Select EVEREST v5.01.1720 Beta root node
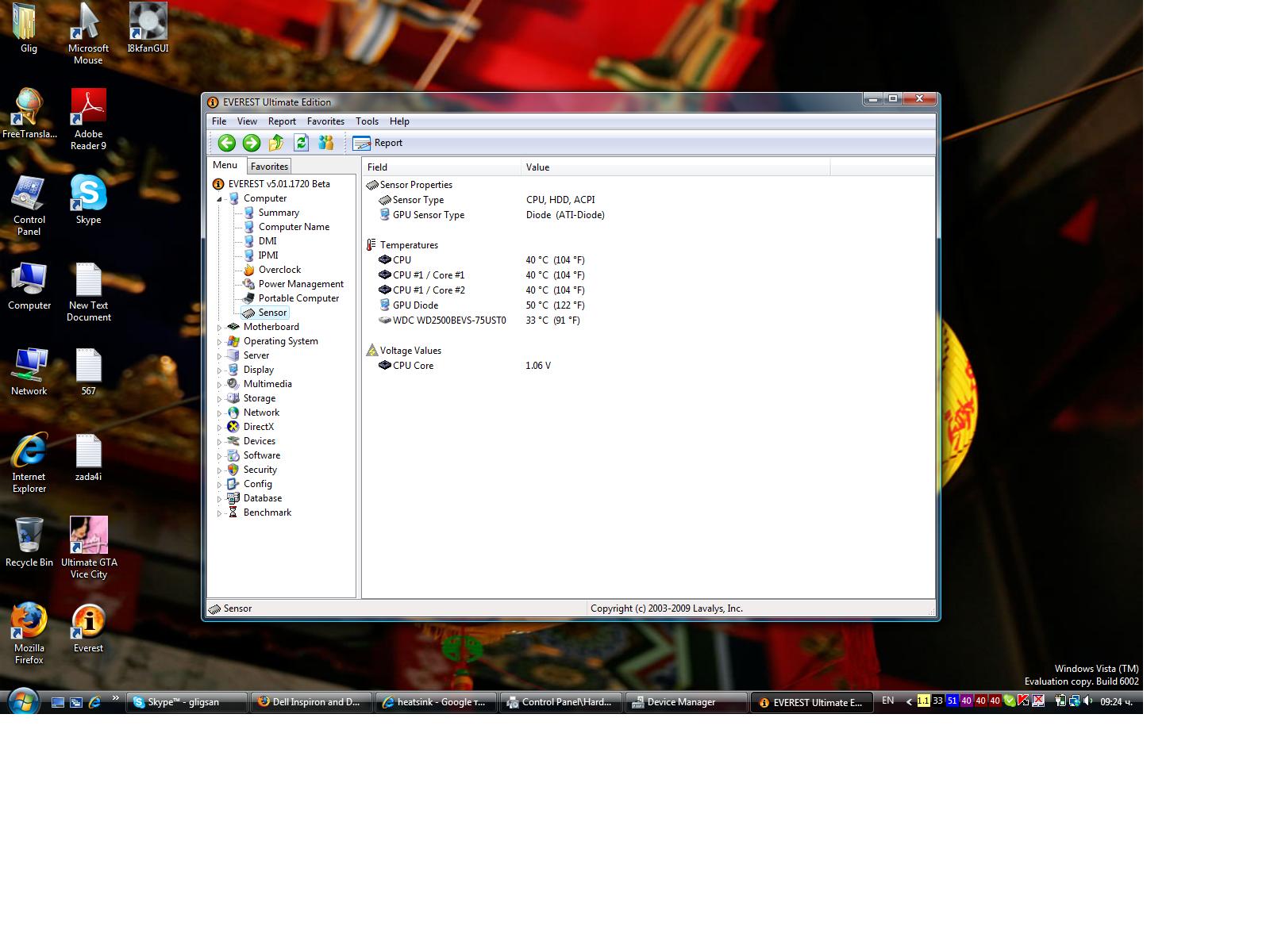1270x952 pixels. [x=279, y=184]
